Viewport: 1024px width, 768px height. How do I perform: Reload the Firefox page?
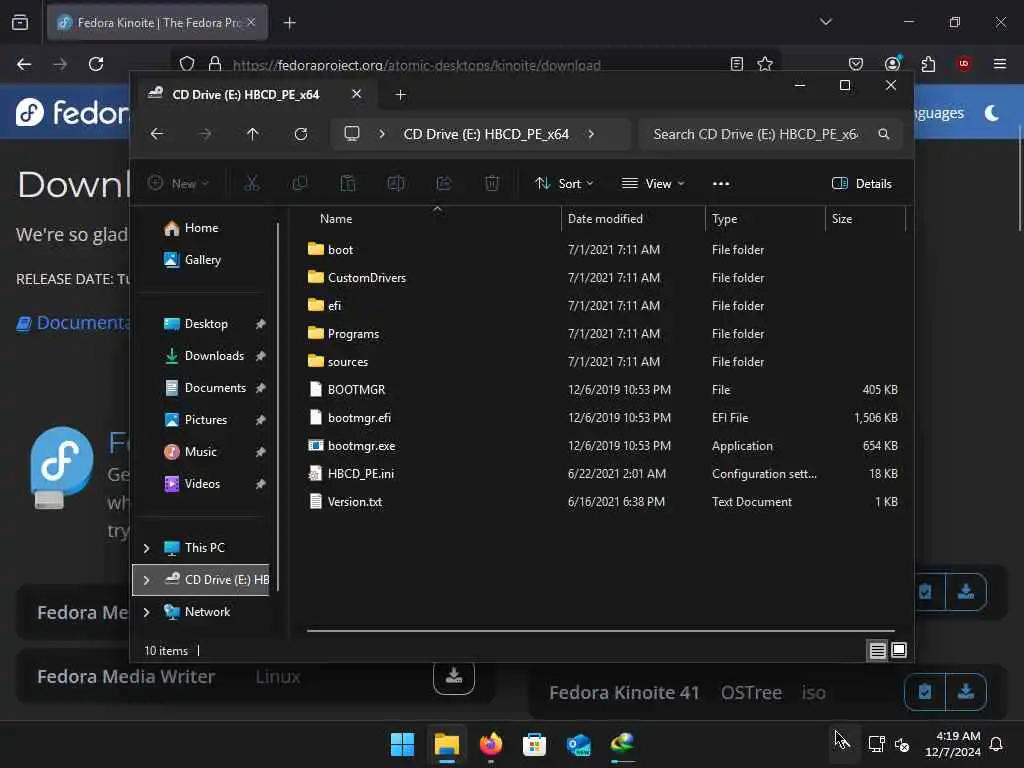point(96,64)
